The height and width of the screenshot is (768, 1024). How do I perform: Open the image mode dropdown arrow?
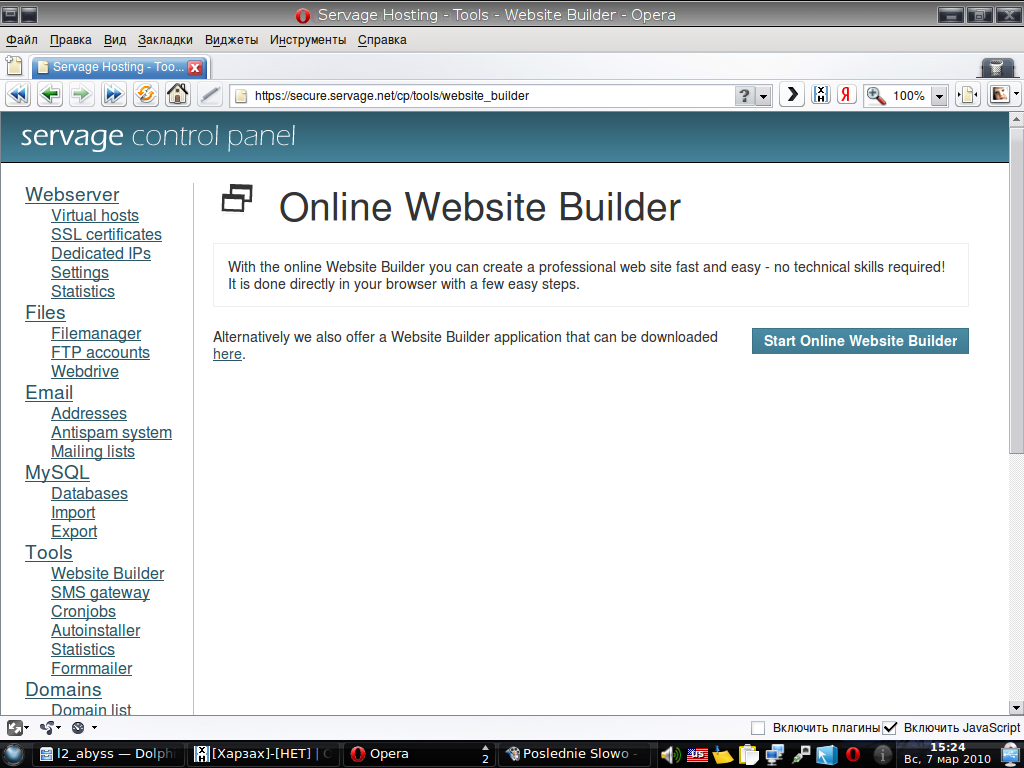click(1016, 95)
